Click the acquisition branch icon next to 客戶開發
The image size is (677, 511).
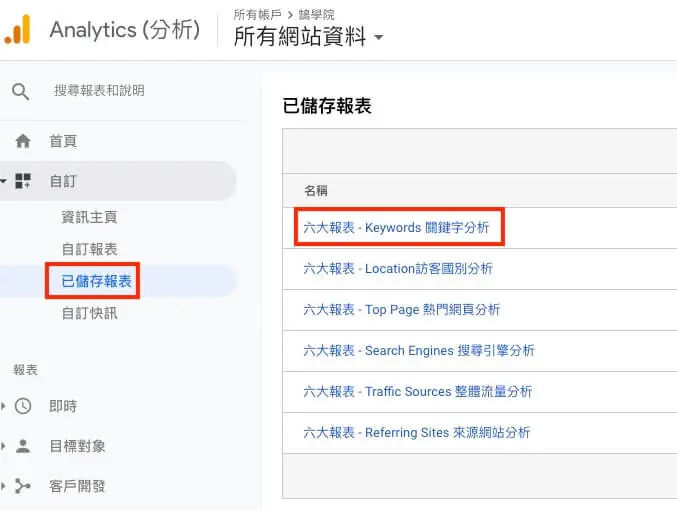pyautogui.click(x=22, y=486)
